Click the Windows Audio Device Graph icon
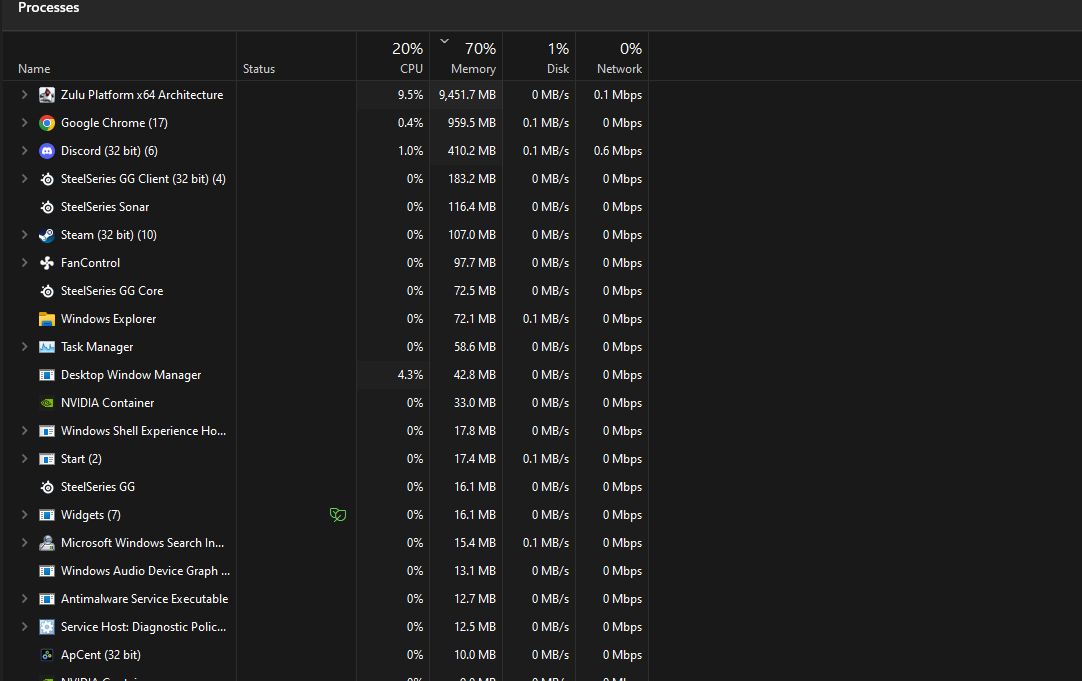Screen dimensions: 1082x681 47,571
